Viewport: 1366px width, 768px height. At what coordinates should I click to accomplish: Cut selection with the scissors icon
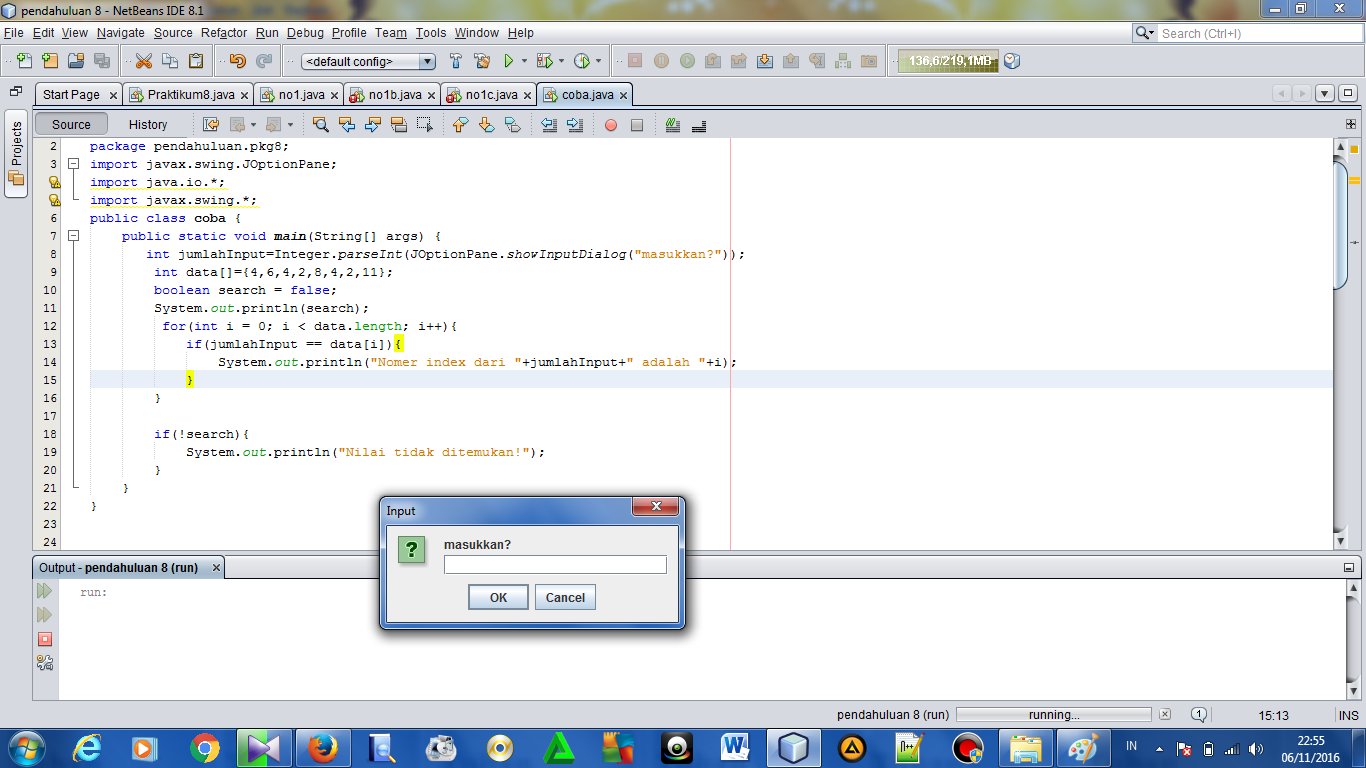[x=144, y=61]
